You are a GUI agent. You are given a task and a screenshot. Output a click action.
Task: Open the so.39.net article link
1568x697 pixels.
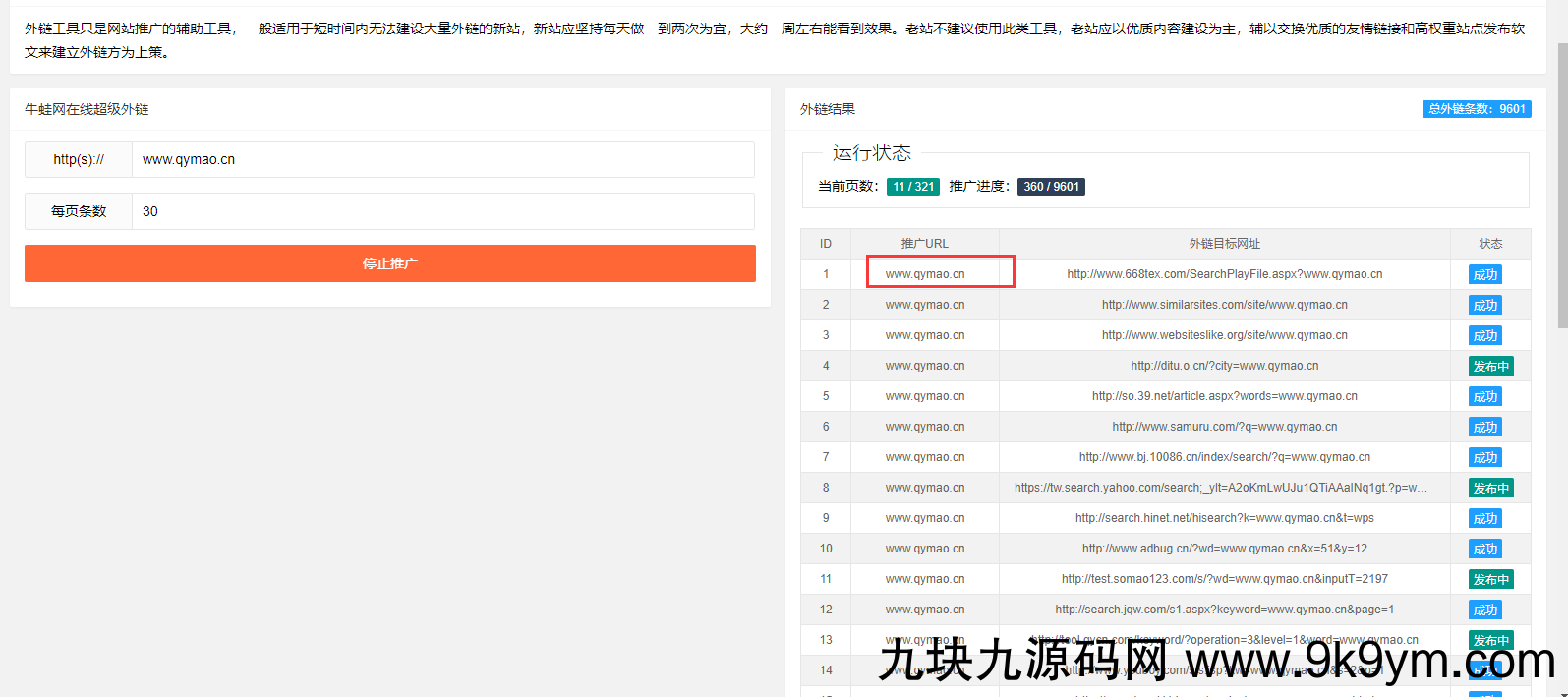pyautogui.click(x=1224, y=396)
